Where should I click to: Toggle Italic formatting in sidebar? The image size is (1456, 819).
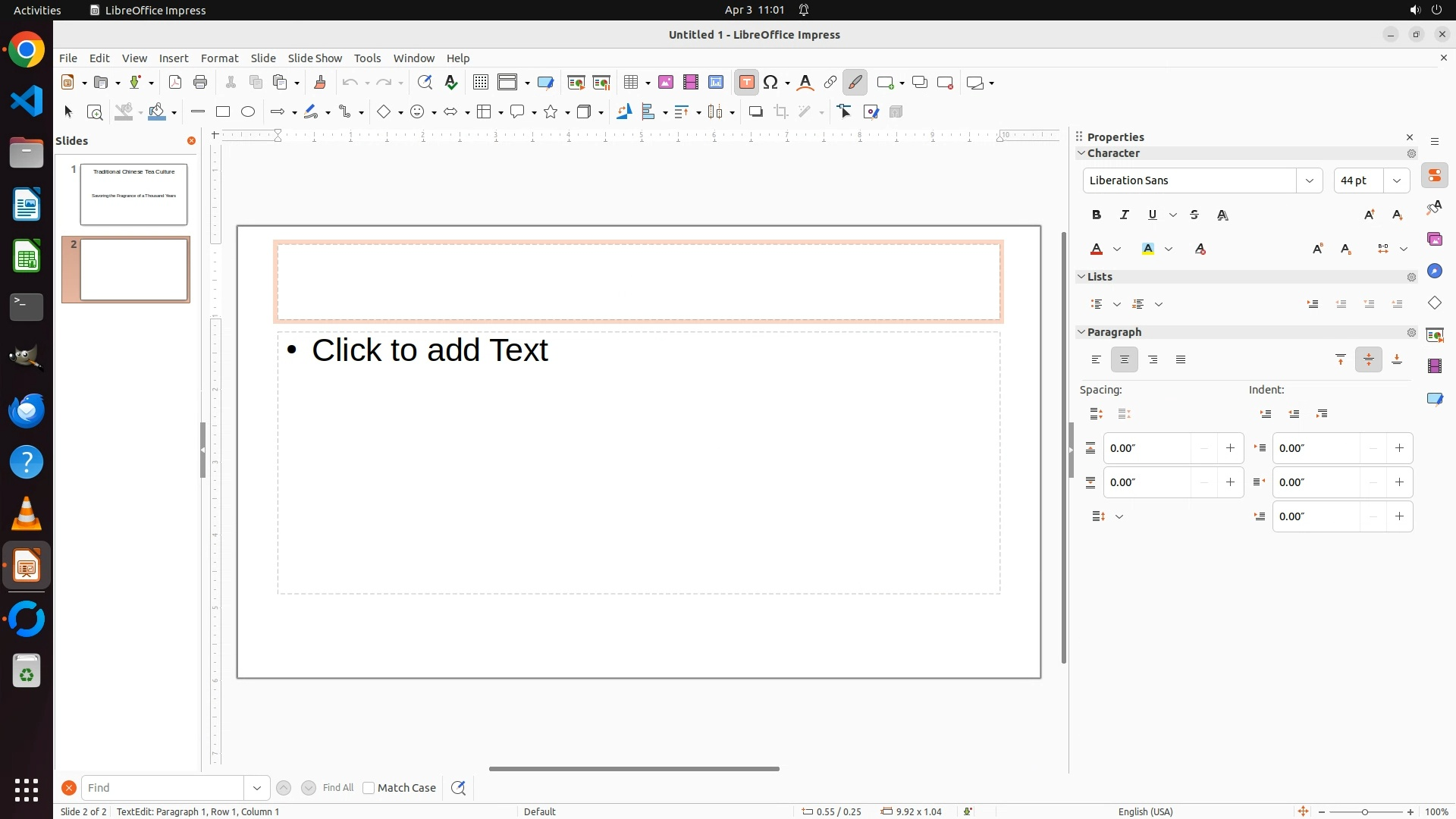point(1125,215)
